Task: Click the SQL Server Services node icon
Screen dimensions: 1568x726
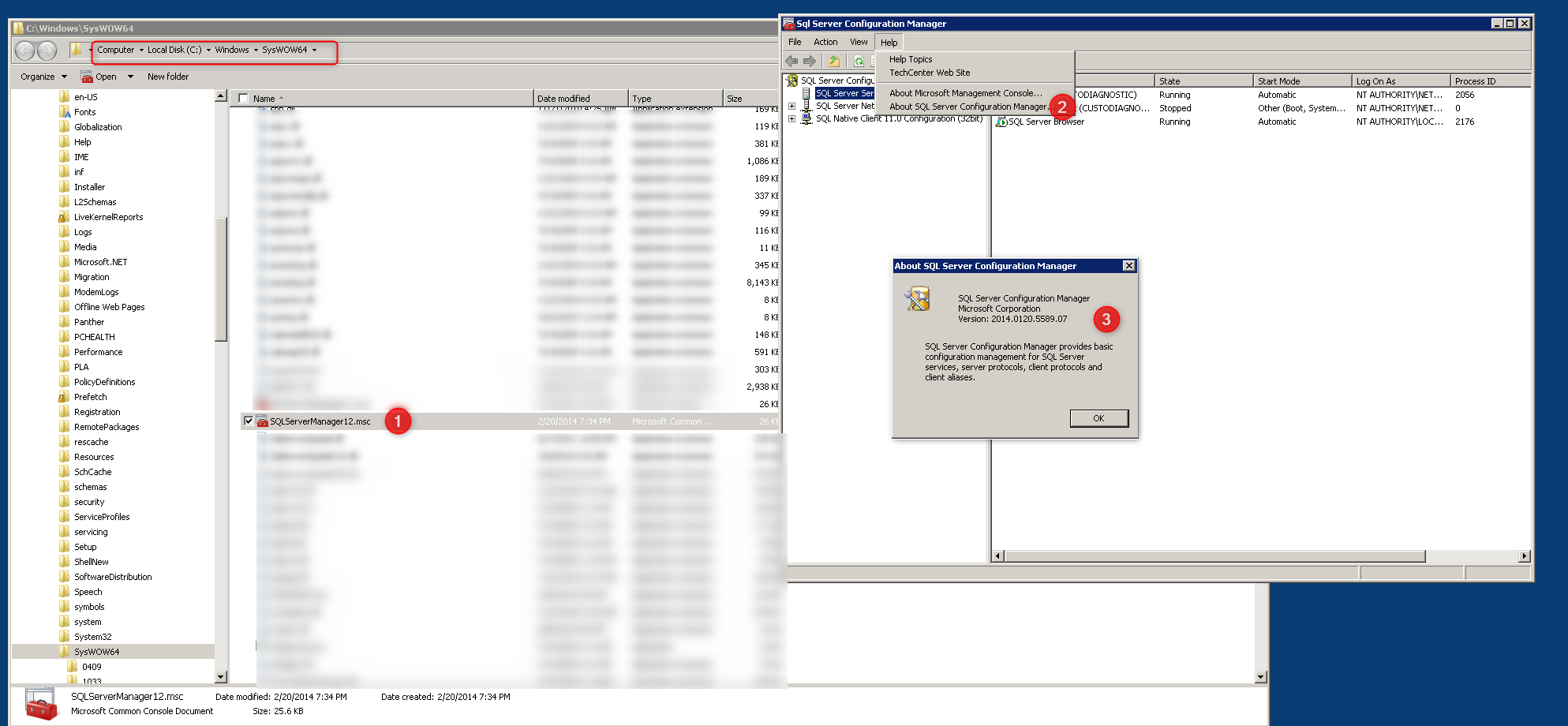Action: pos(806,93)
